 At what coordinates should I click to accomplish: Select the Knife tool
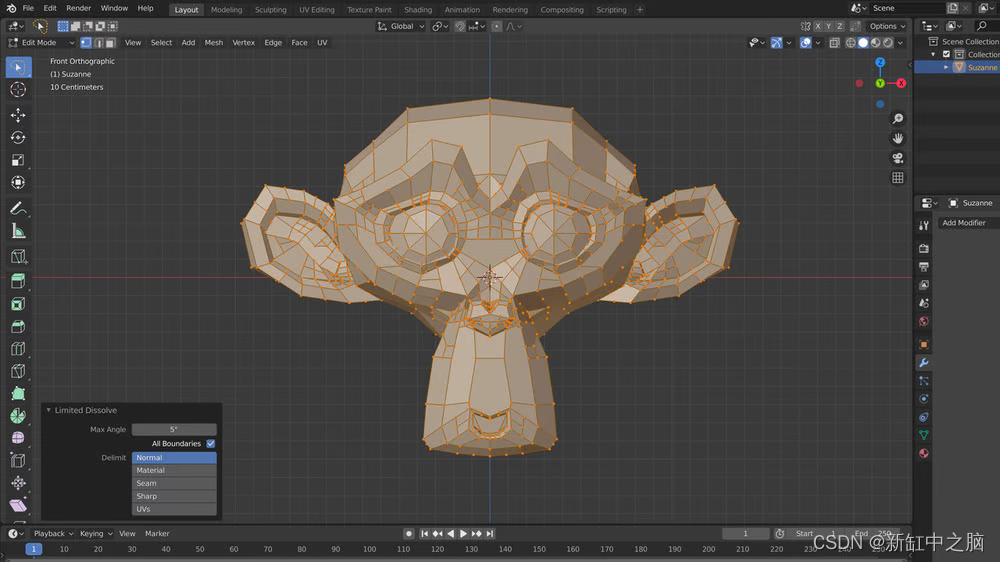click(x=18, y=371)
